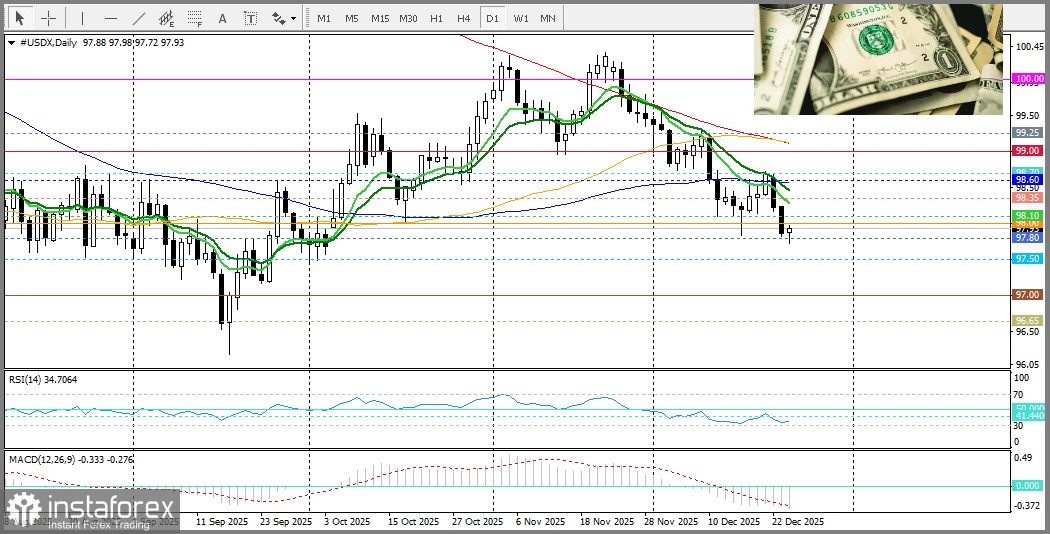Viewport: 1050px width, 534px height.
Task: Pick the horizontal line tool
Action: (x=110, y=18)
